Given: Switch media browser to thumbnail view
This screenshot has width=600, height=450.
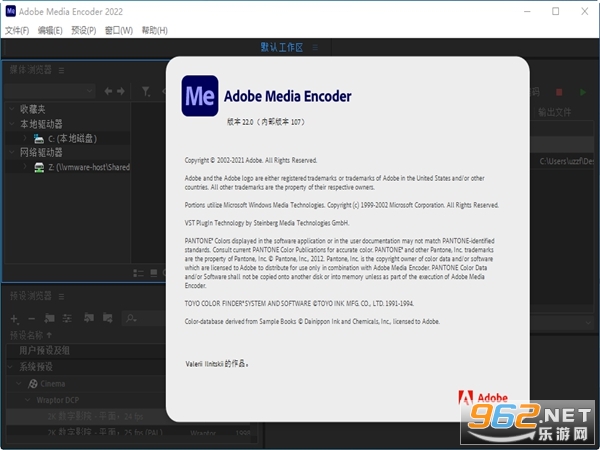Looking at the screenshot, I should point(153,273).
